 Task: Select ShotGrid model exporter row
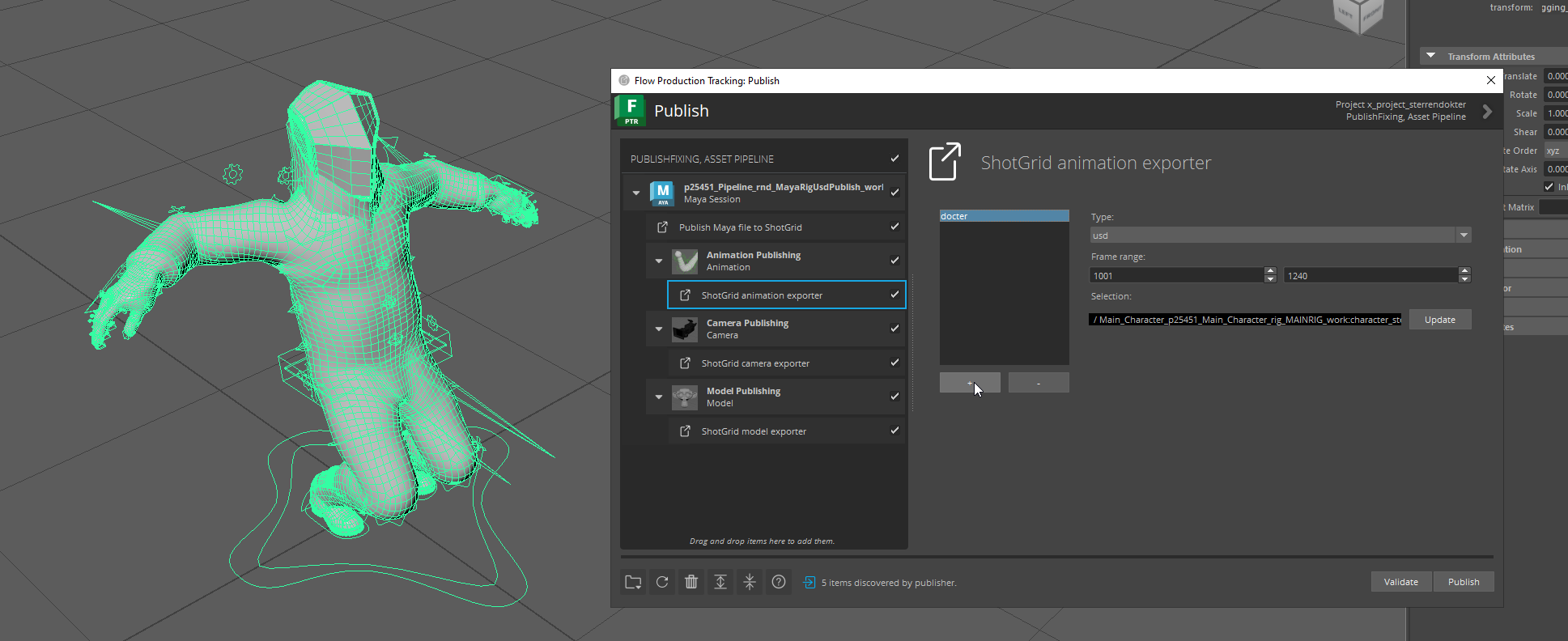(x=786, y=431)
